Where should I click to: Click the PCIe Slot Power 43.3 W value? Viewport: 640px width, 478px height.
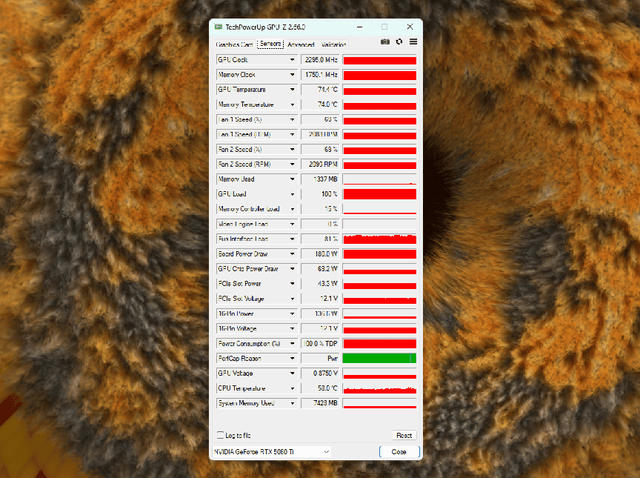[x=320, y=284]
